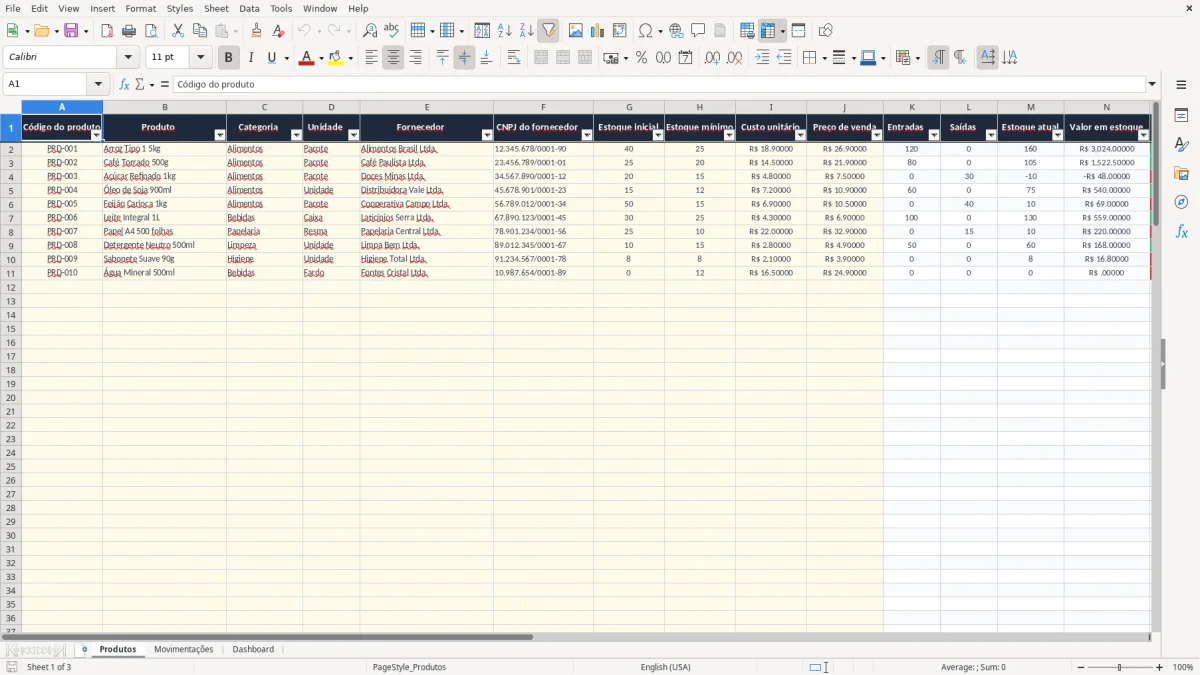This screenshot has width=1200, height=675.
Task: Expand the Name Box dropdown
Action: point(98,84)
